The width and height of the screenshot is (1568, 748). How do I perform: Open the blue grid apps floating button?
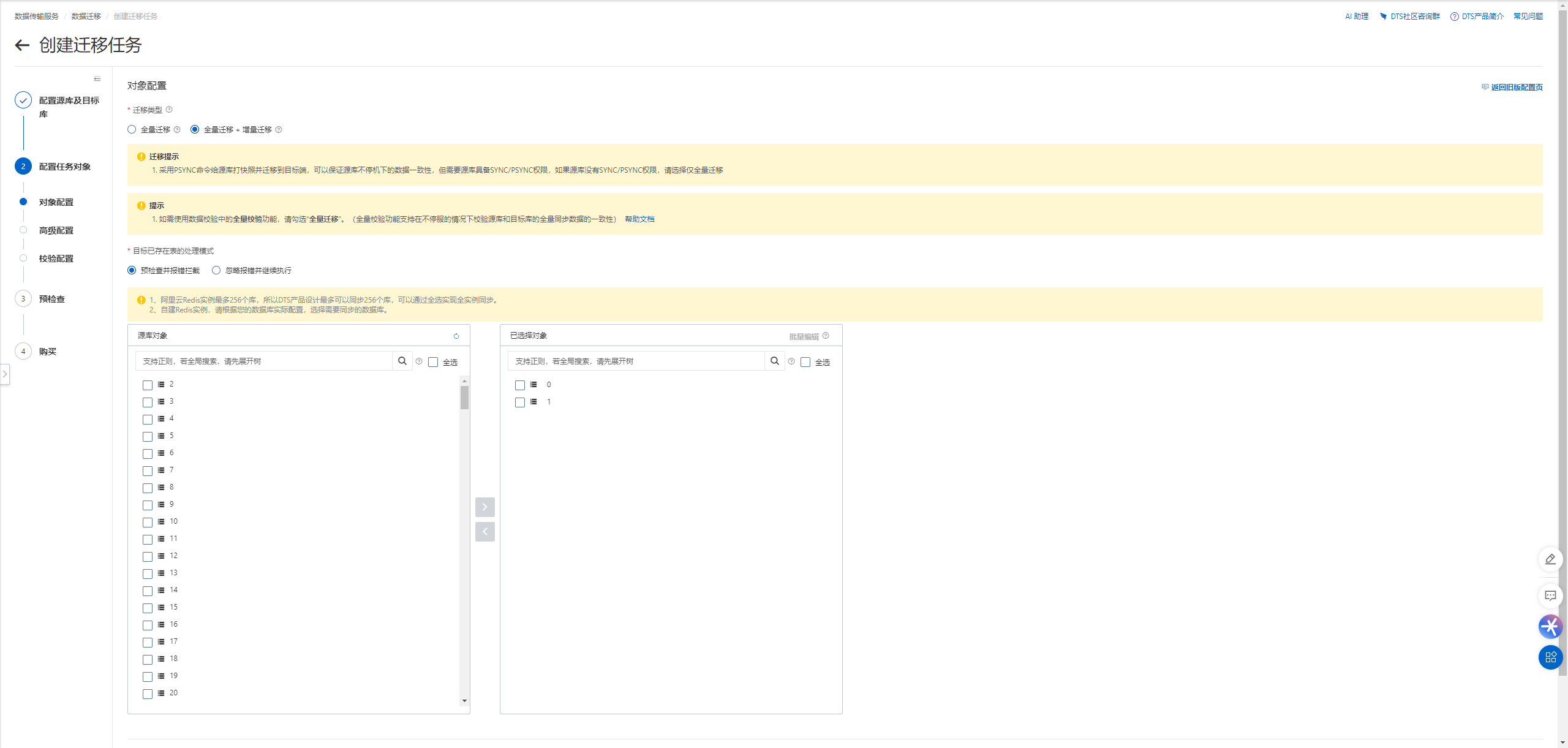pyautogui.click(x=1550, y=657)
